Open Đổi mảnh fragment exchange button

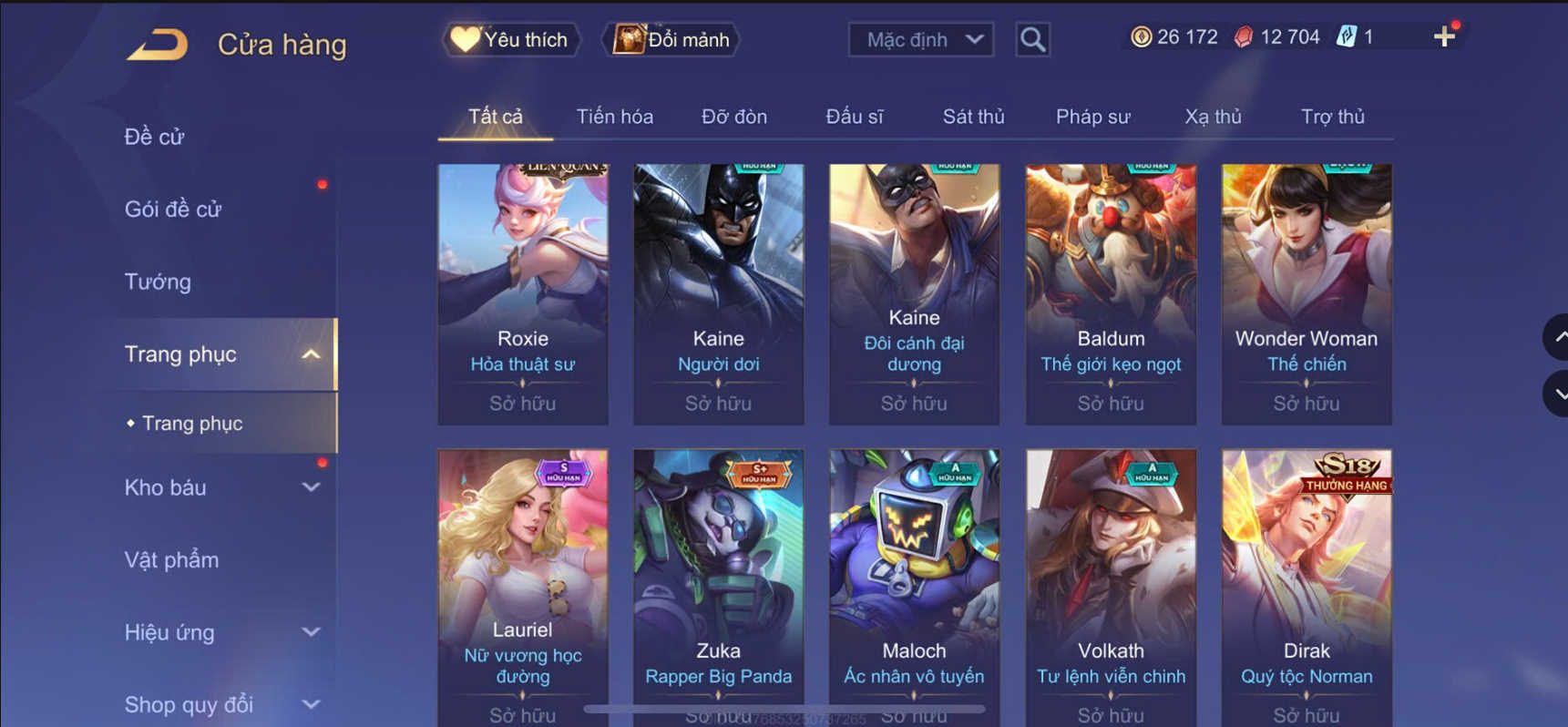671,39
